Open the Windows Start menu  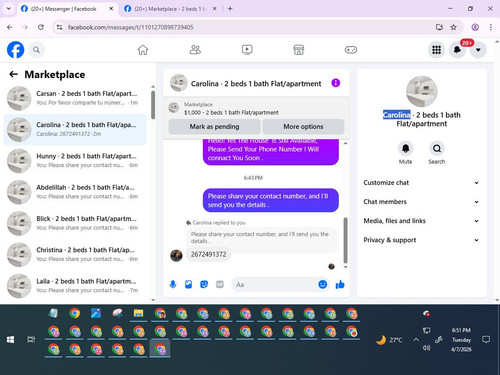10,340
